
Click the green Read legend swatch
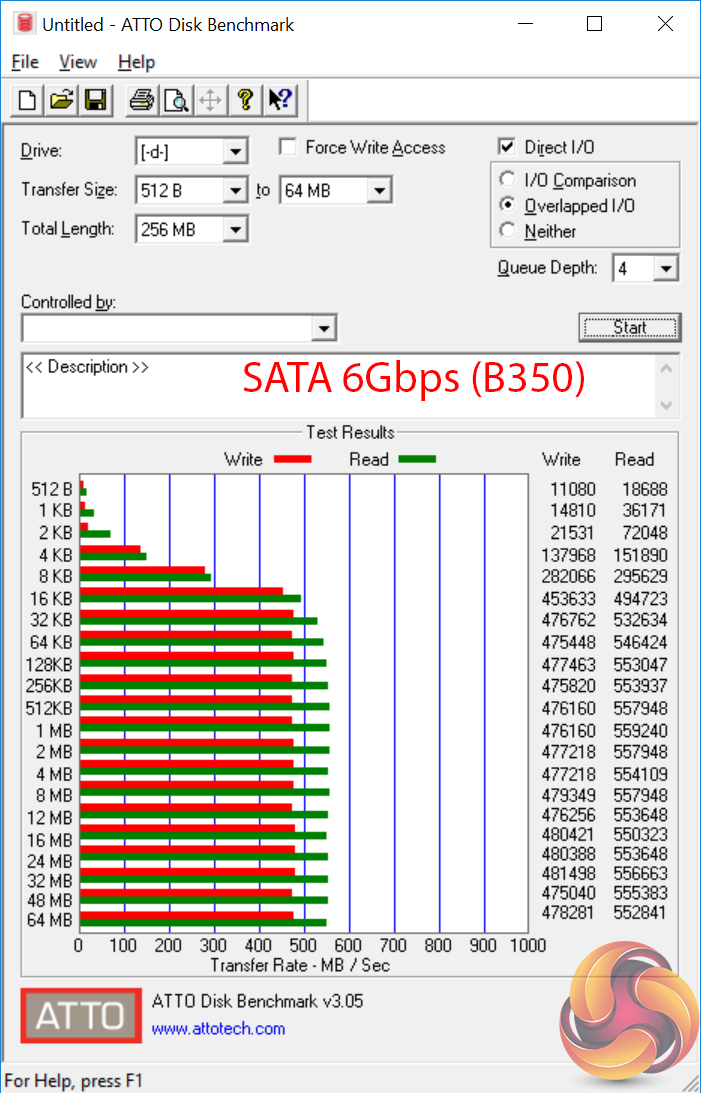click(417, 459)
